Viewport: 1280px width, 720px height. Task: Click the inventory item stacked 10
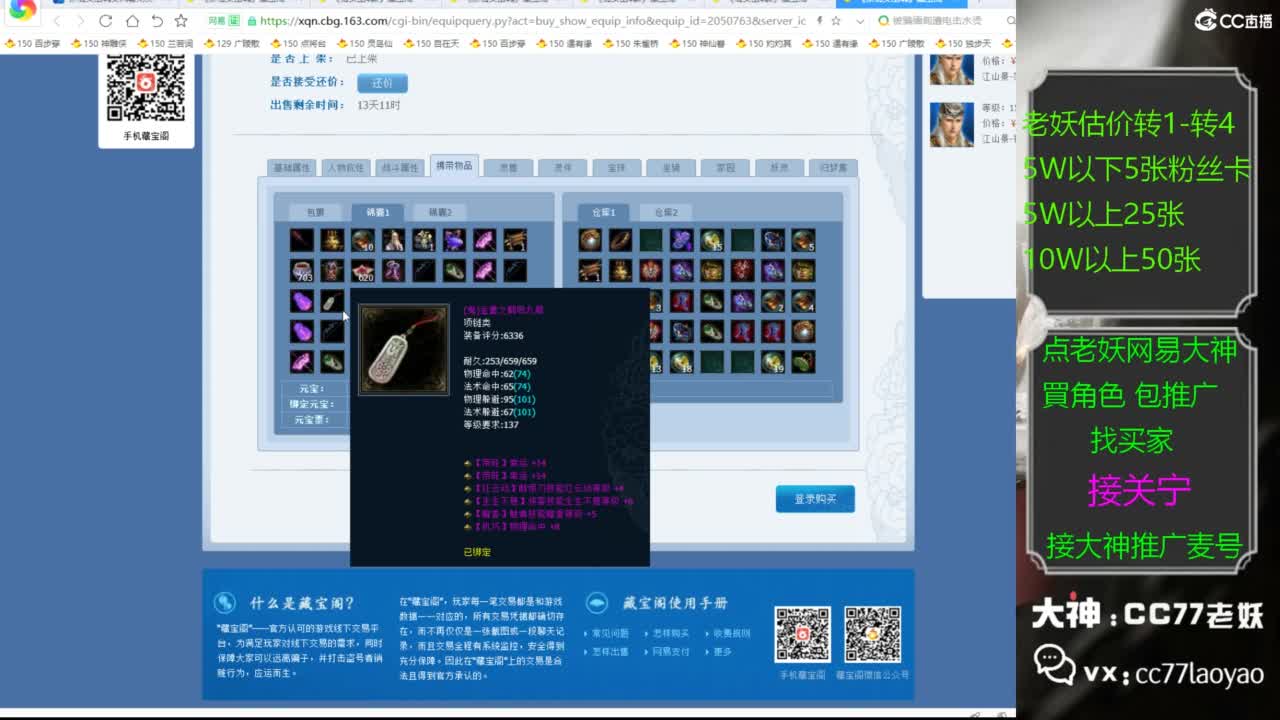(x=363, y=240)
